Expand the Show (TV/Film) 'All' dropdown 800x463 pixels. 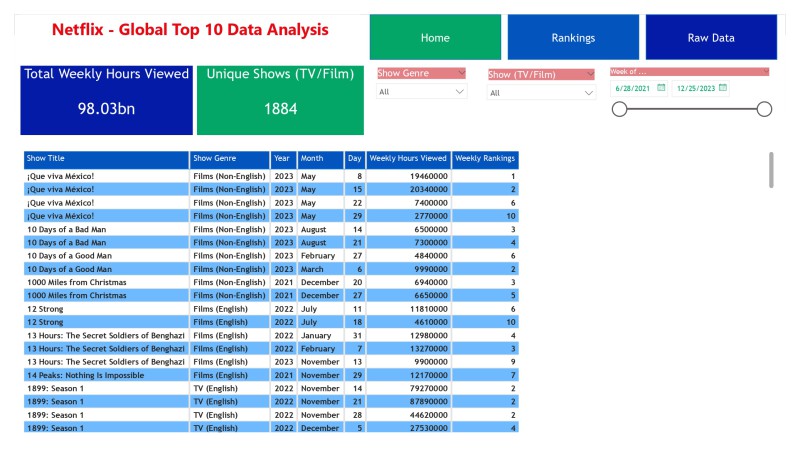point(541,93)
